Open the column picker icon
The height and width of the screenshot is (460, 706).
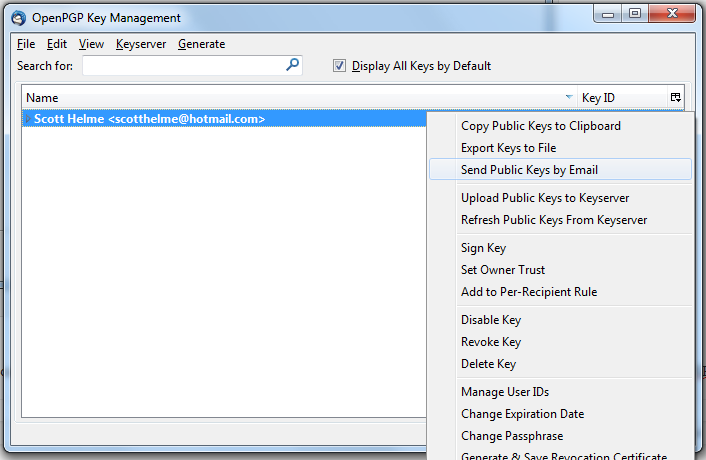[675, 97]
